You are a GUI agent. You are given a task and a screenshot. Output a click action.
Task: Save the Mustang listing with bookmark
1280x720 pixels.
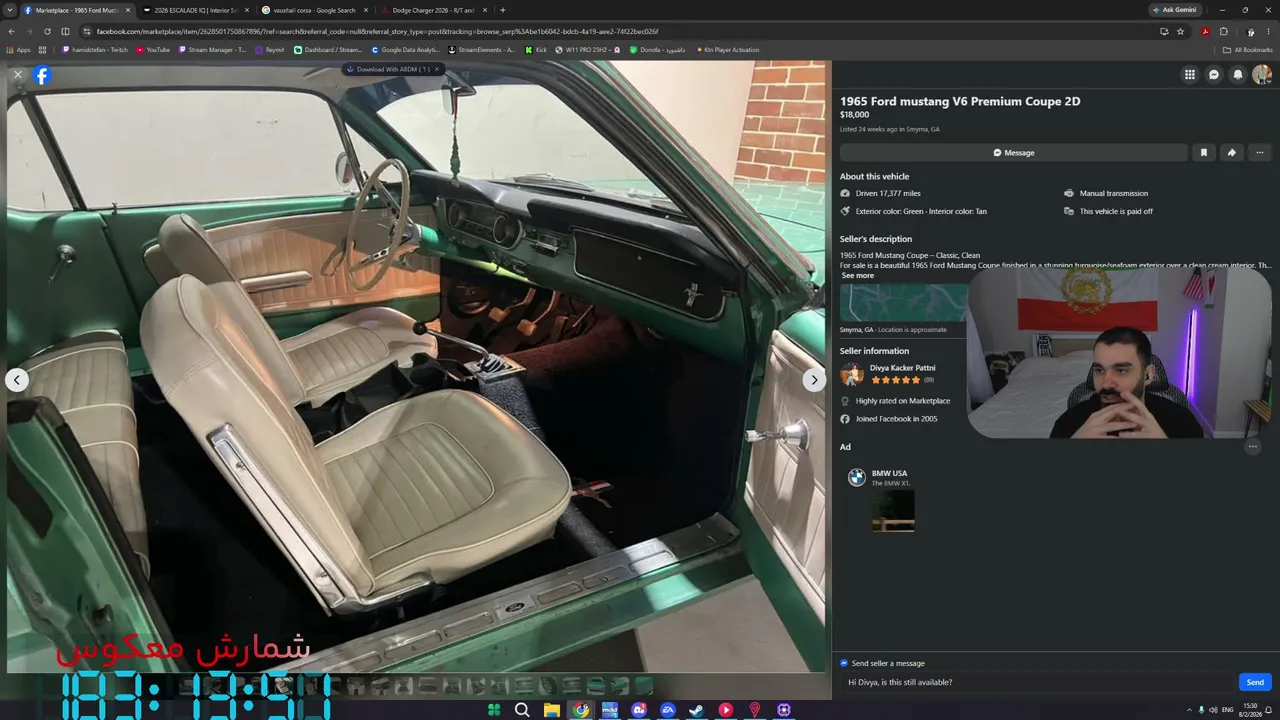1204,153
